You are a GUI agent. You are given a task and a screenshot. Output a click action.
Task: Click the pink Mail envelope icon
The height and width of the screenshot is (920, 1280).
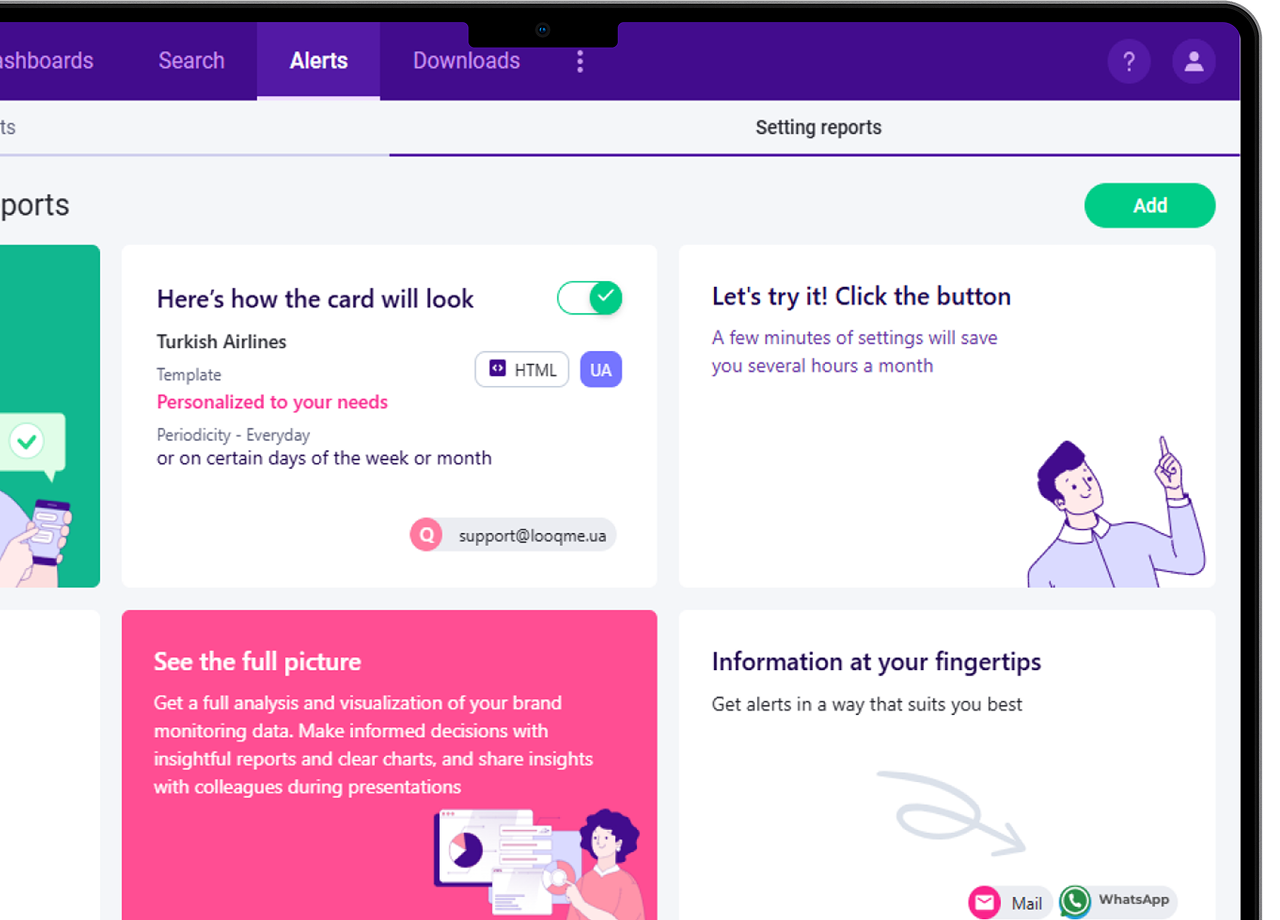(x=985, y=903)
